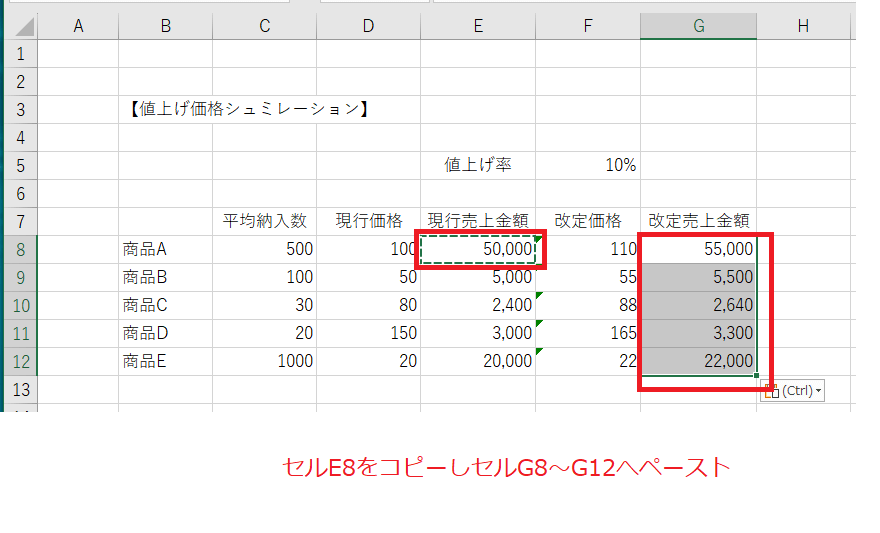Select row 13 header

pos(21,389)
